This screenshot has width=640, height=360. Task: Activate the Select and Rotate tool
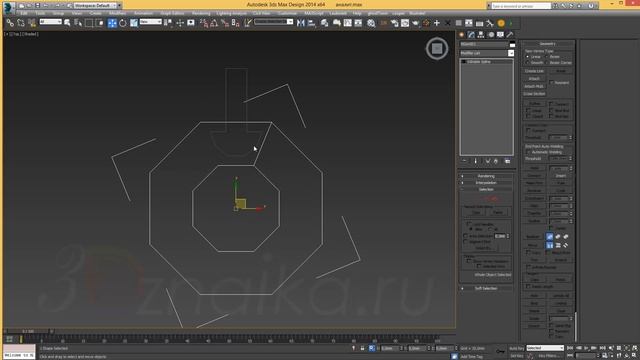123,23
